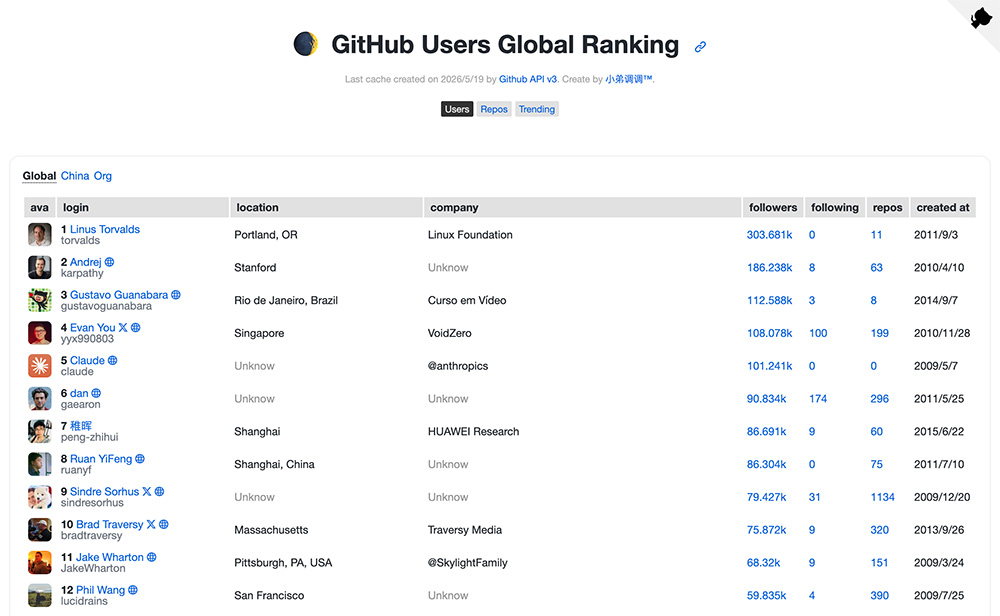
Task: Open Claude profile name link
Action: 87,360
